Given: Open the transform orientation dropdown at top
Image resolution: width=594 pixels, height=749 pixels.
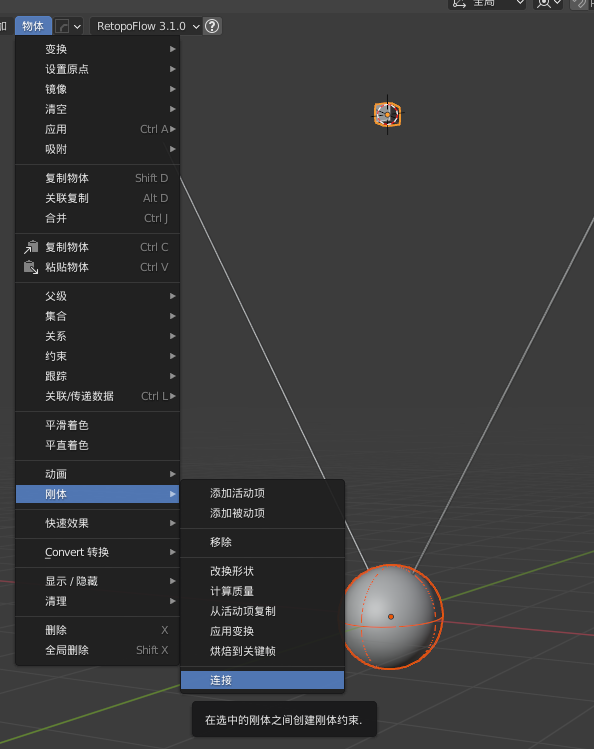Looking at the screenshot, I should (x=487, y=4).
